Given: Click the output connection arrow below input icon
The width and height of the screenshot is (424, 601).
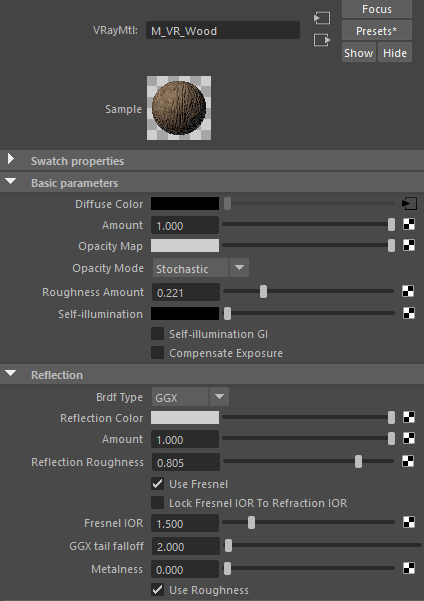Looking at the screenshot, I should 322,40.
